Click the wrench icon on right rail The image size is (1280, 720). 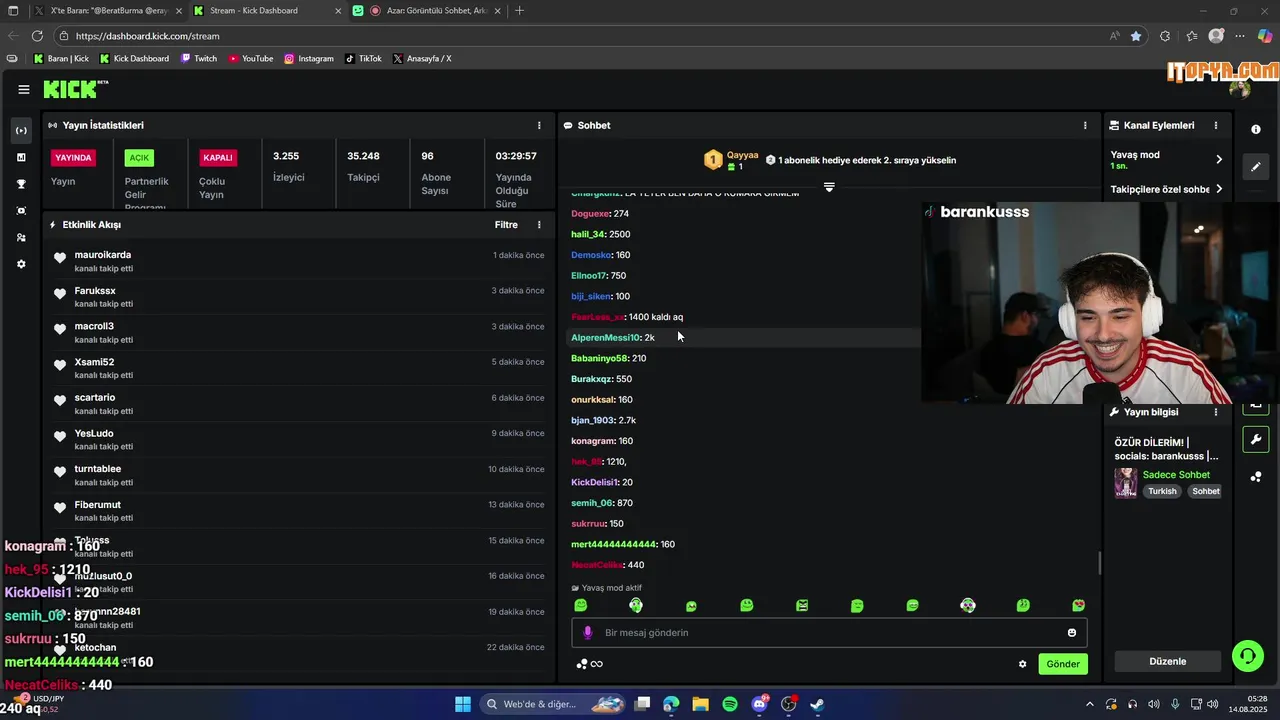click(x=1256, y=439)
